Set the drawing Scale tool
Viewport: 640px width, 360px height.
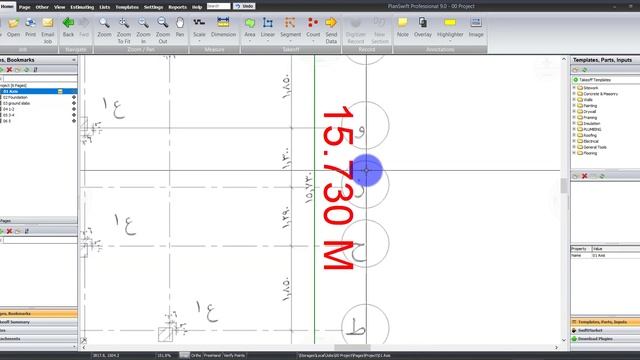199,27
